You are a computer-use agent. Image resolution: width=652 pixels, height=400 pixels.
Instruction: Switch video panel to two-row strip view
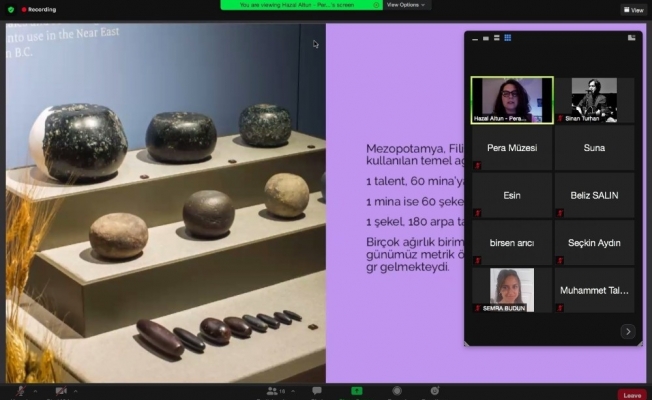click(x=496, y=38)
